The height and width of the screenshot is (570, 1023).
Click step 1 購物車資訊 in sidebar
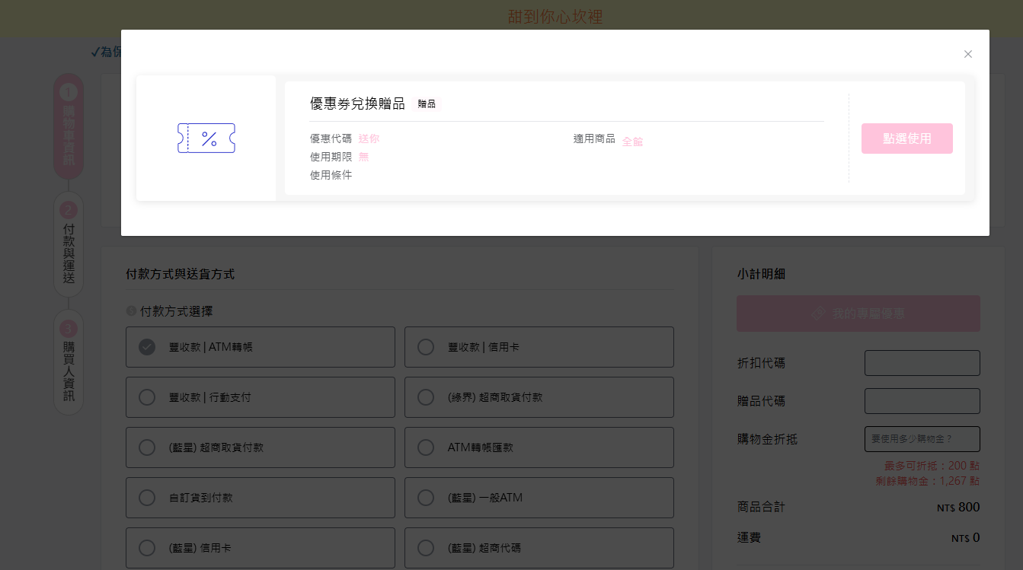click(x=69, y=127)
